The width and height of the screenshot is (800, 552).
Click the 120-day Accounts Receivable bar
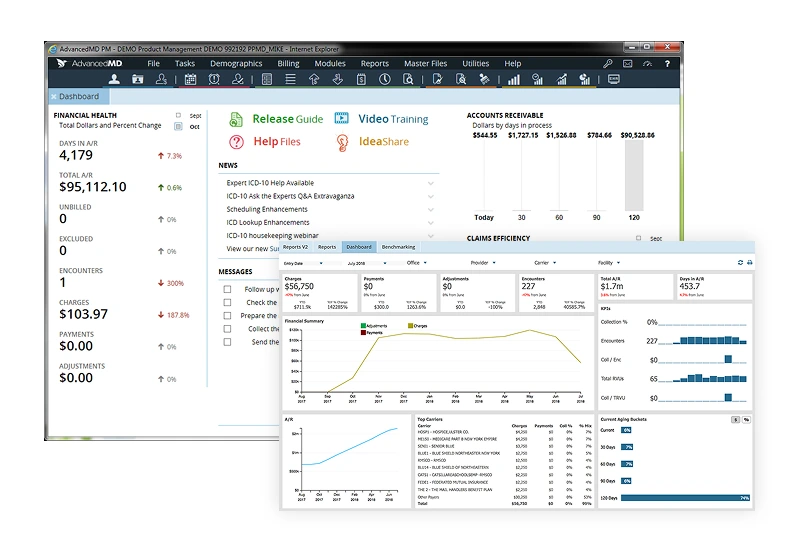[634, 175]
